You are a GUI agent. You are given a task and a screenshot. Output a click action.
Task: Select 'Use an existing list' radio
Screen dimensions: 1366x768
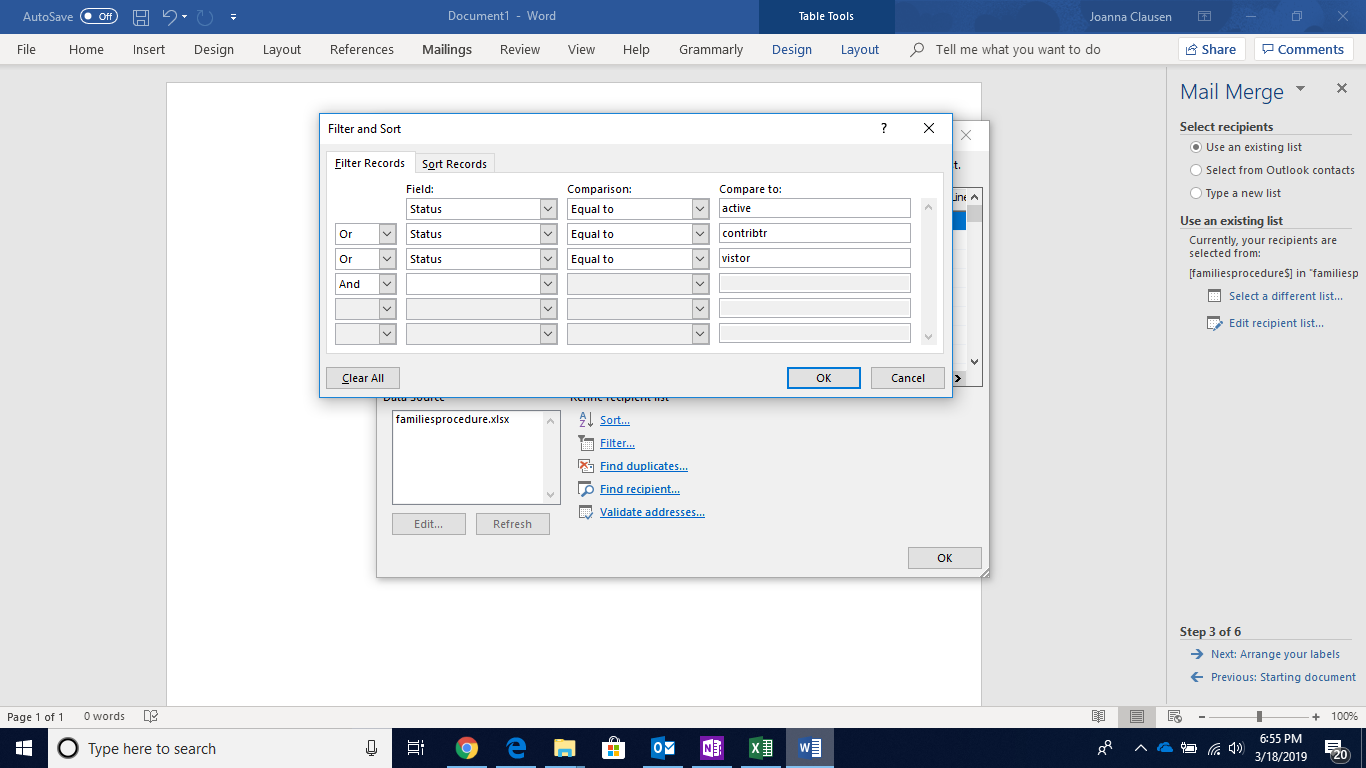(1196, 147)
